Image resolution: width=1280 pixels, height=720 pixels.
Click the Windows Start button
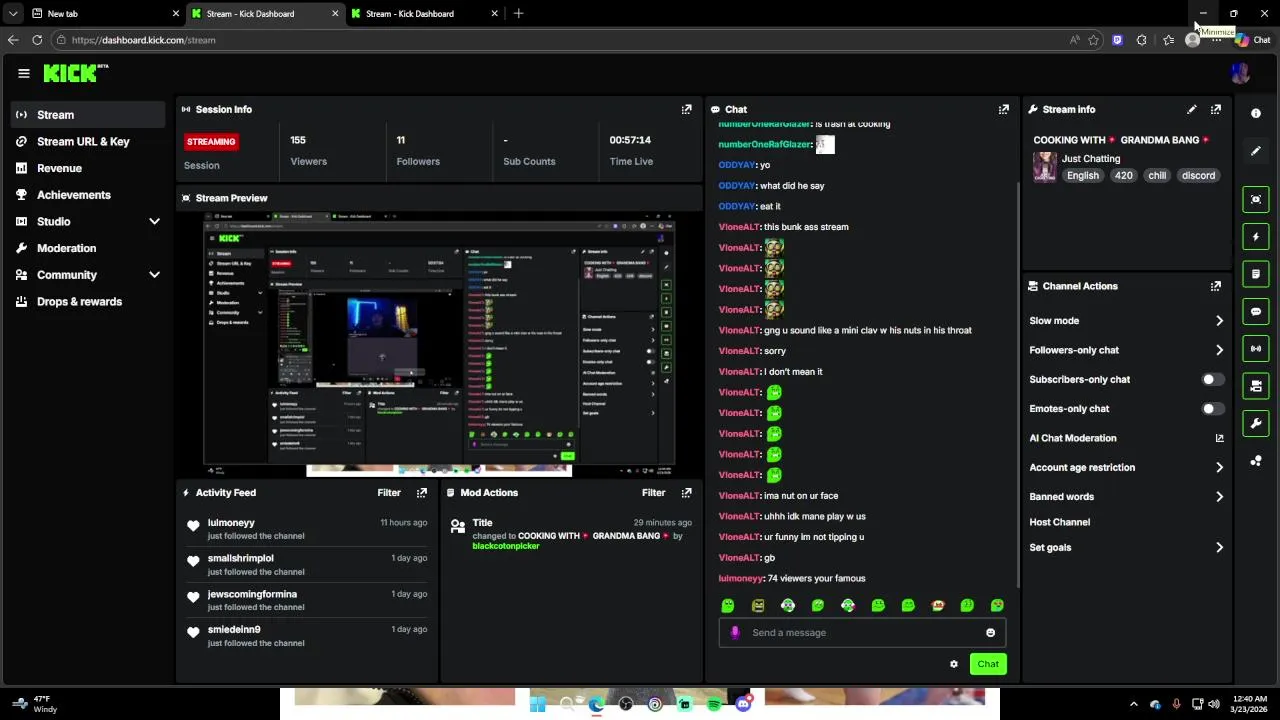pos(537,704)
